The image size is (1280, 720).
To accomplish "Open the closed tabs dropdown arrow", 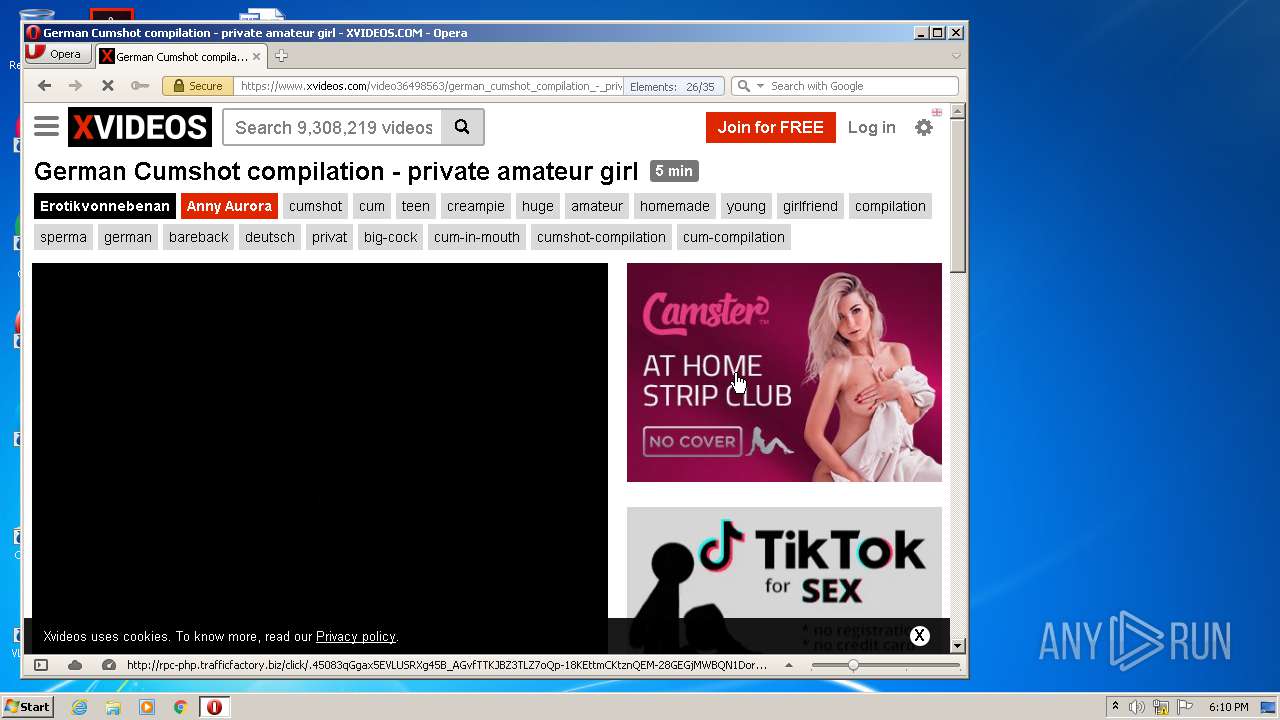I will 956,56.
